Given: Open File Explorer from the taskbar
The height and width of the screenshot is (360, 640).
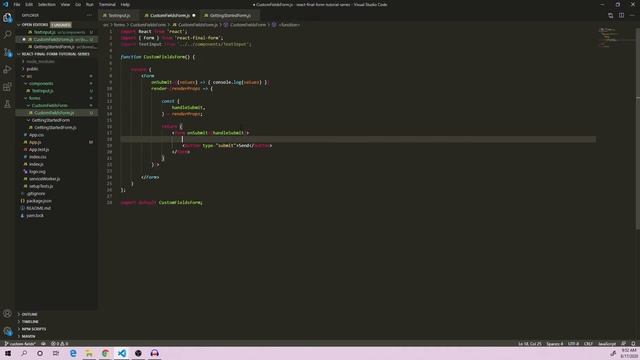Looking at the screenshot, I should 89,353.
